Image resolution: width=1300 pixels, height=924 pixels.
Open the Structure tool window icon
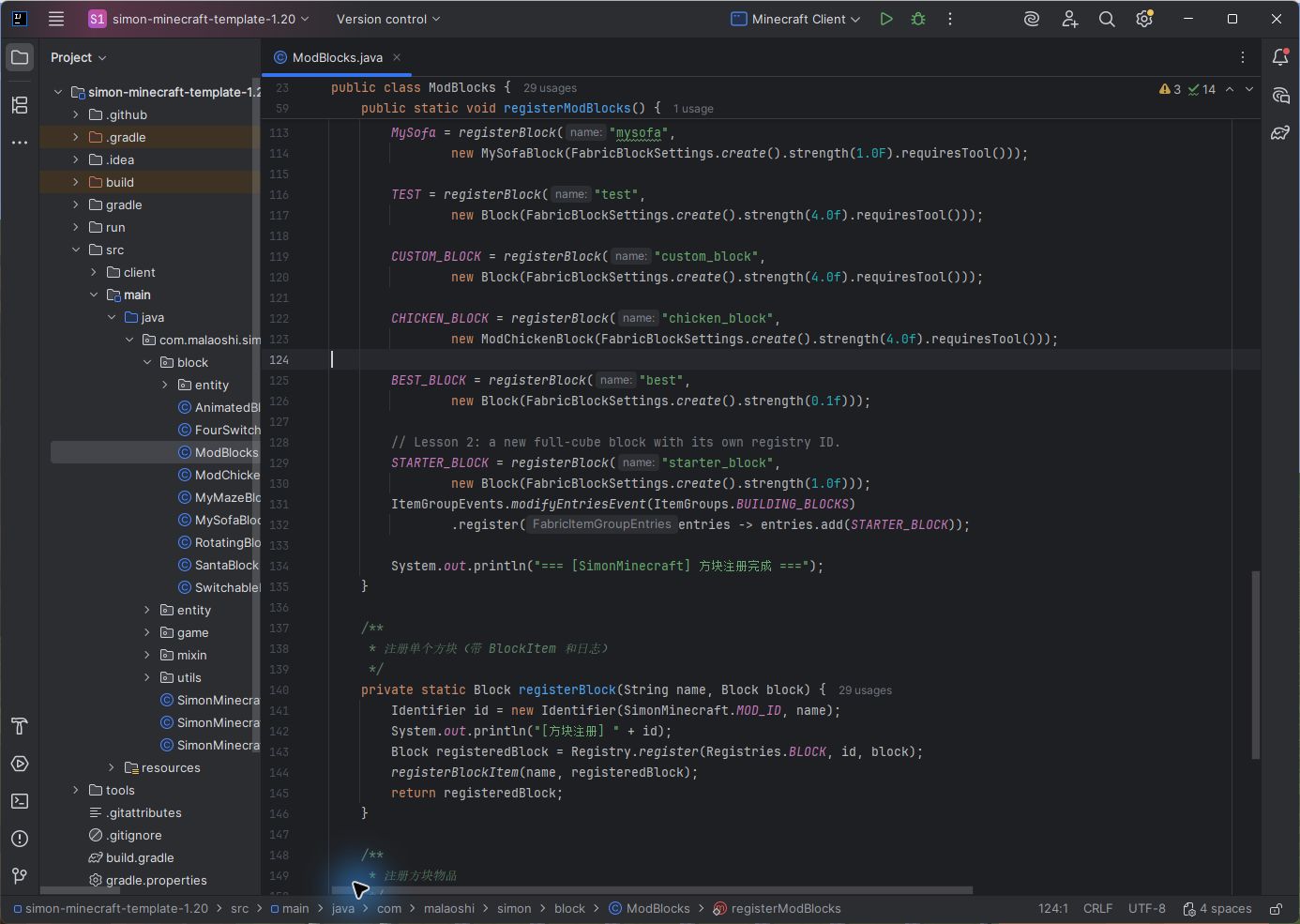point(20,105)
